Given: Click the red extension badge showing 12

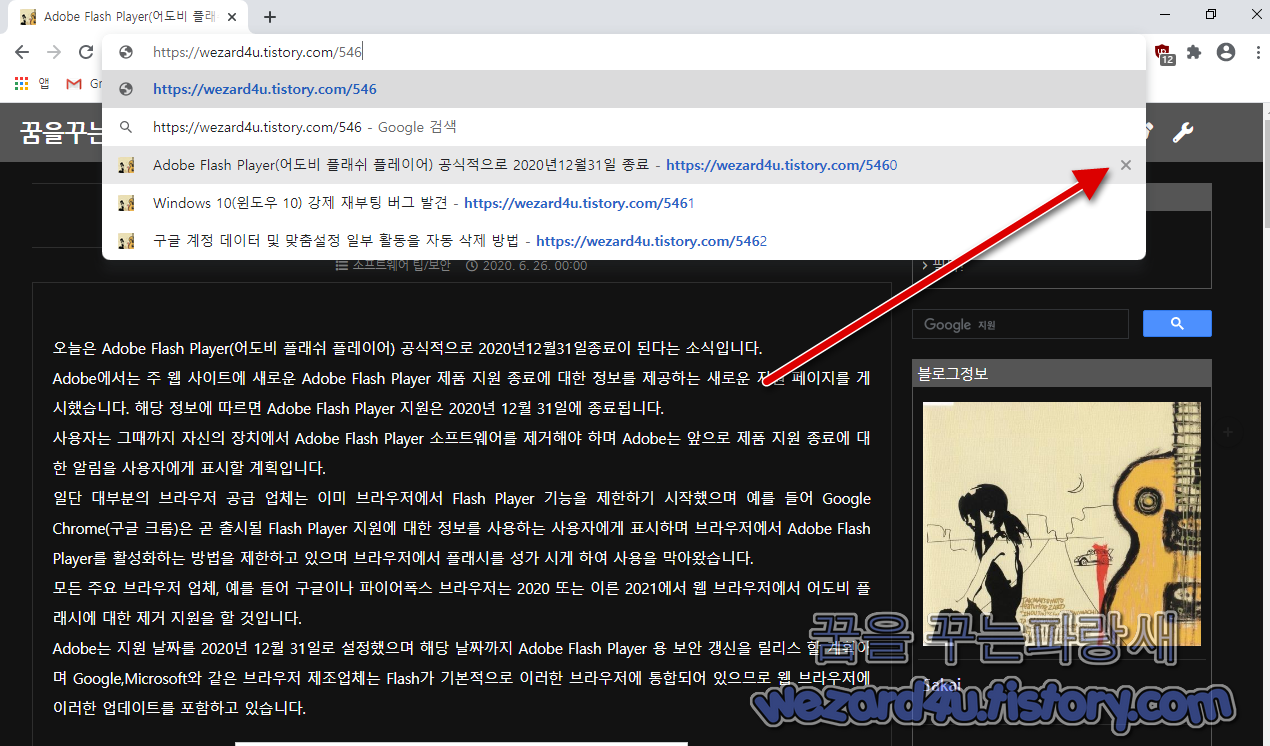Looking at the screenshot, I should coord(1164,54).
